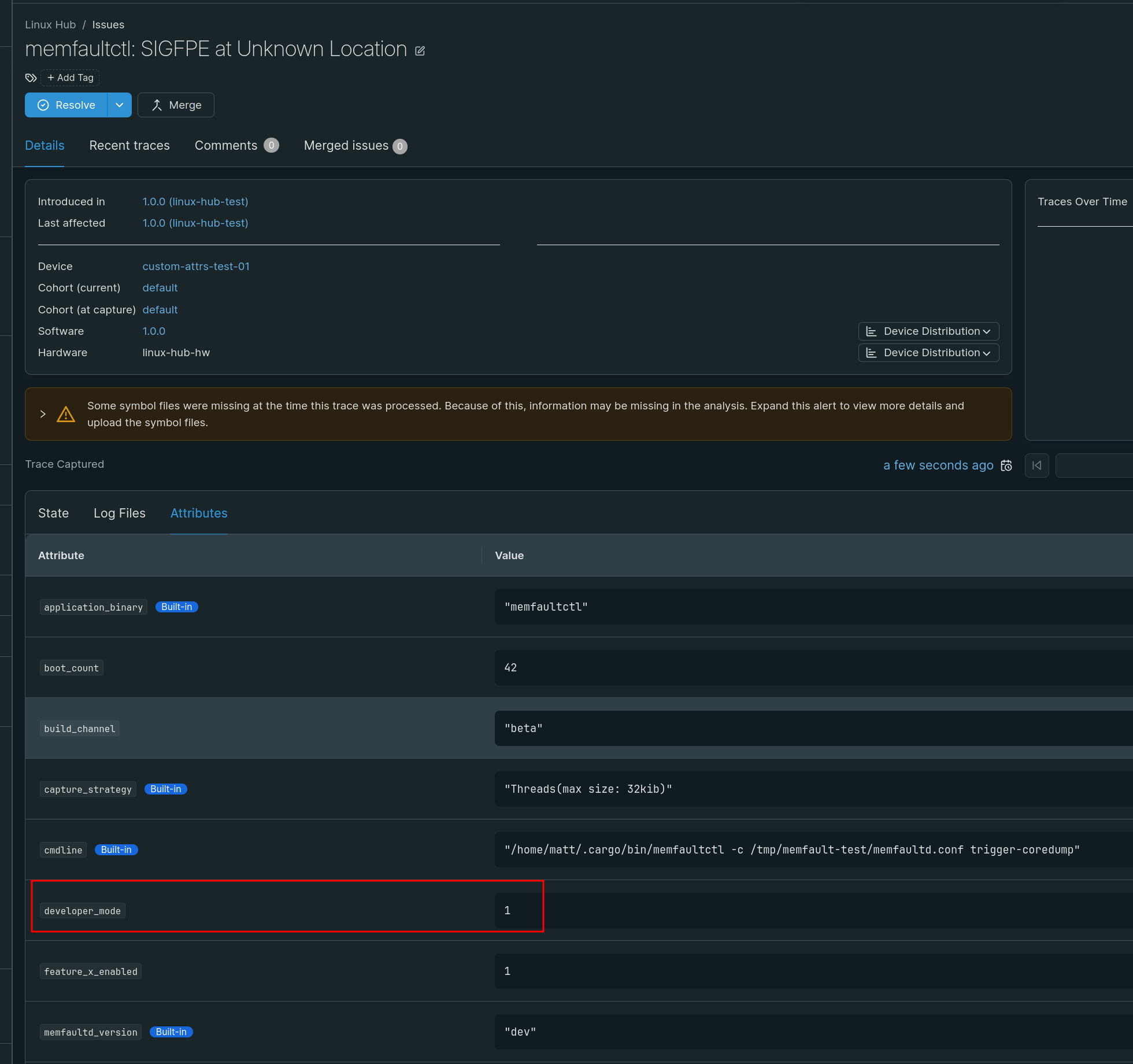Click the "dev" value field
1133x1064 pixels.
pyautogui.click(x=813, y=1032)
